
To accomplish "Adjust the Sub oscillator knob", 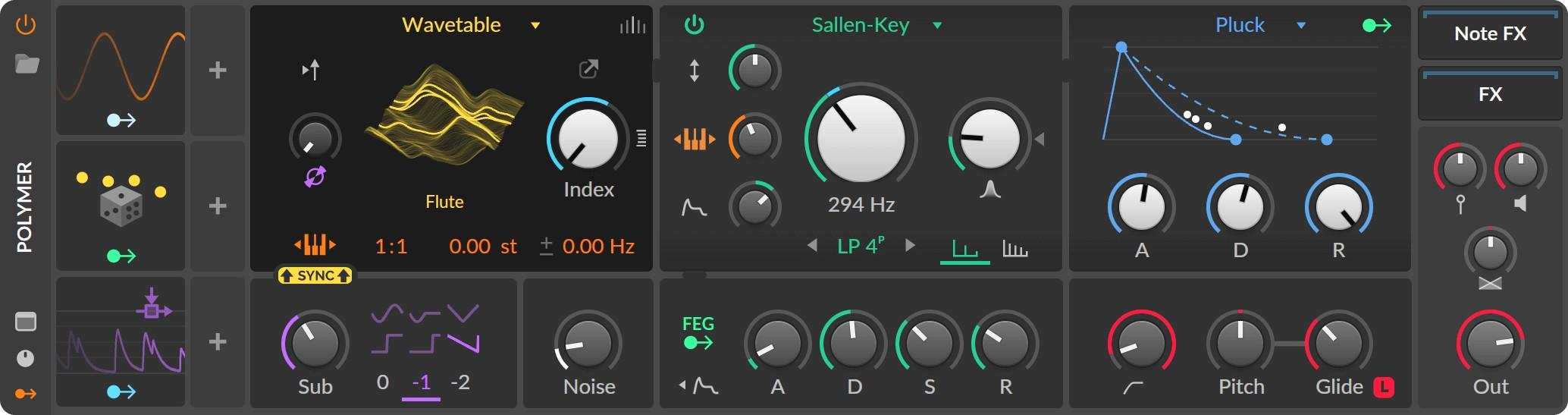I will pyautogui.click(x=315, y=342).
